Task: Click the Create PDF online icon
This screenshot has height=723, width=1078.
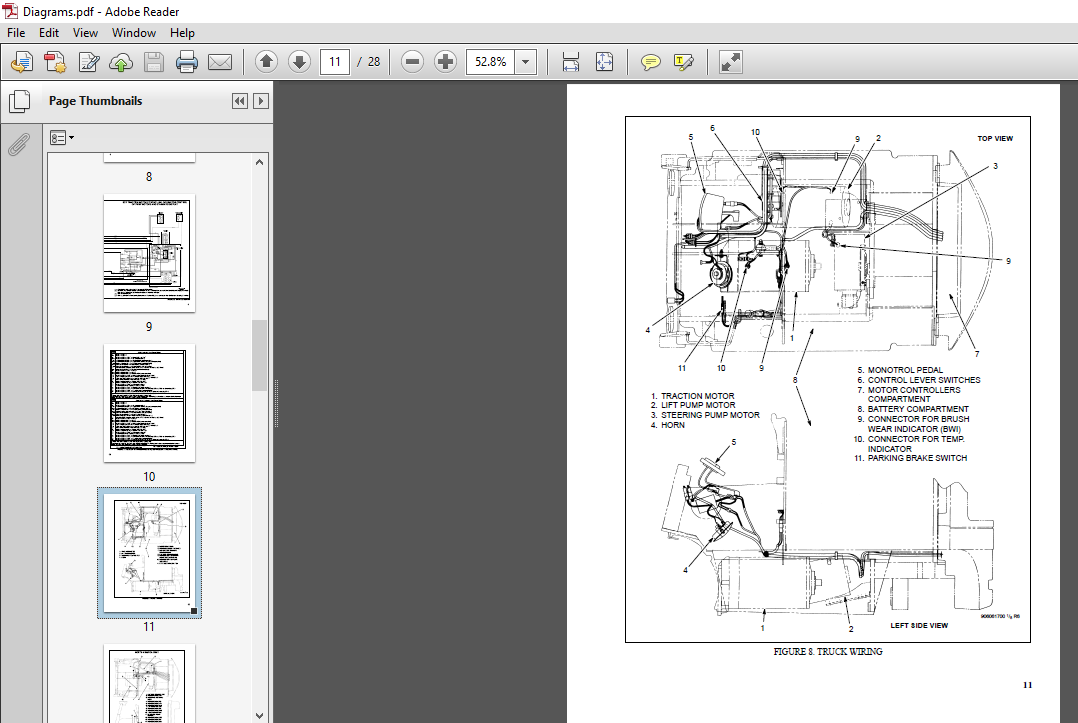Action: (22, 62)
